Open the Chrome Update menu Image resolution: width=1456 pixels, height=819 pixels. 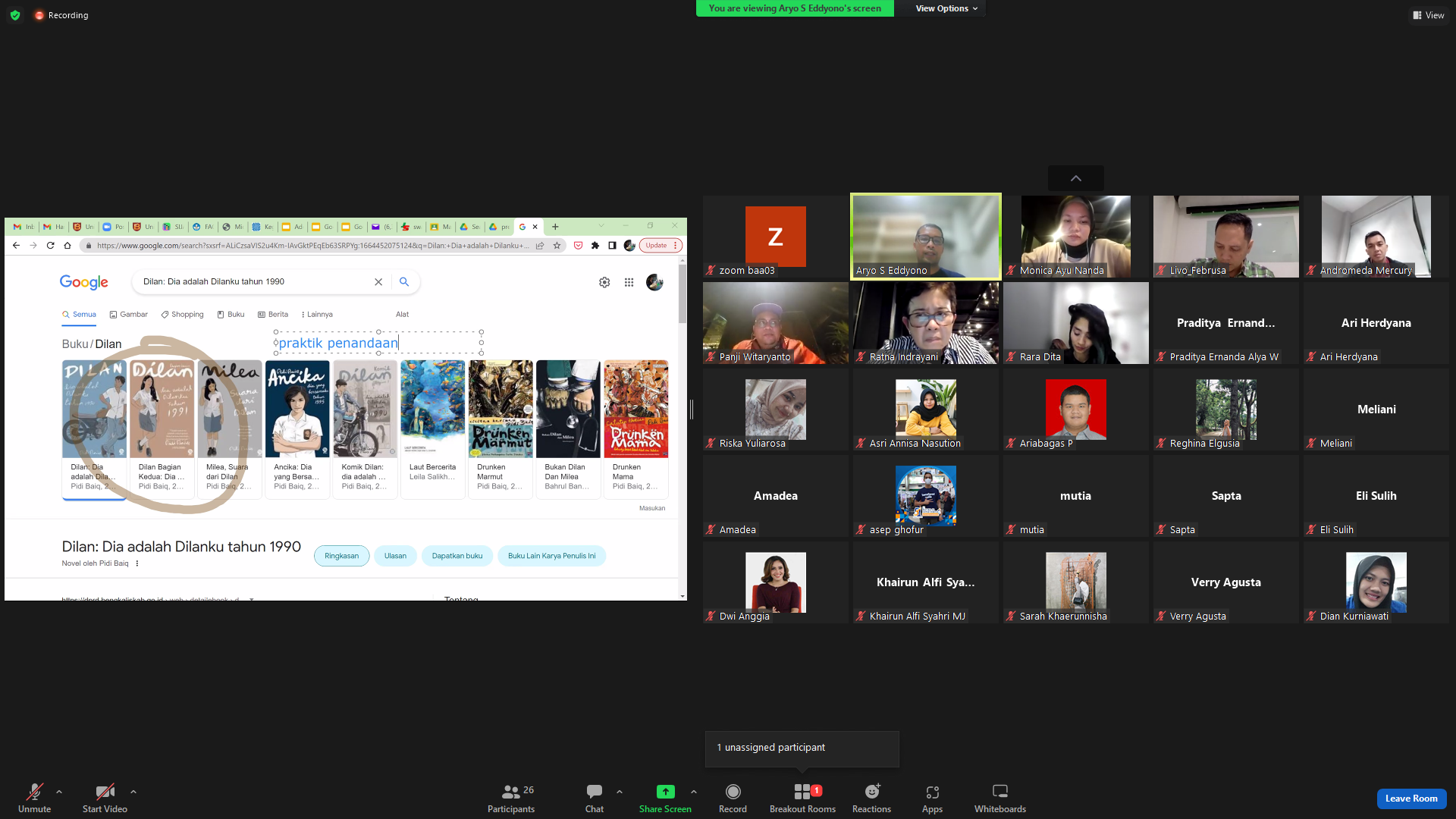pyautogui.click(x=662, y=245)
